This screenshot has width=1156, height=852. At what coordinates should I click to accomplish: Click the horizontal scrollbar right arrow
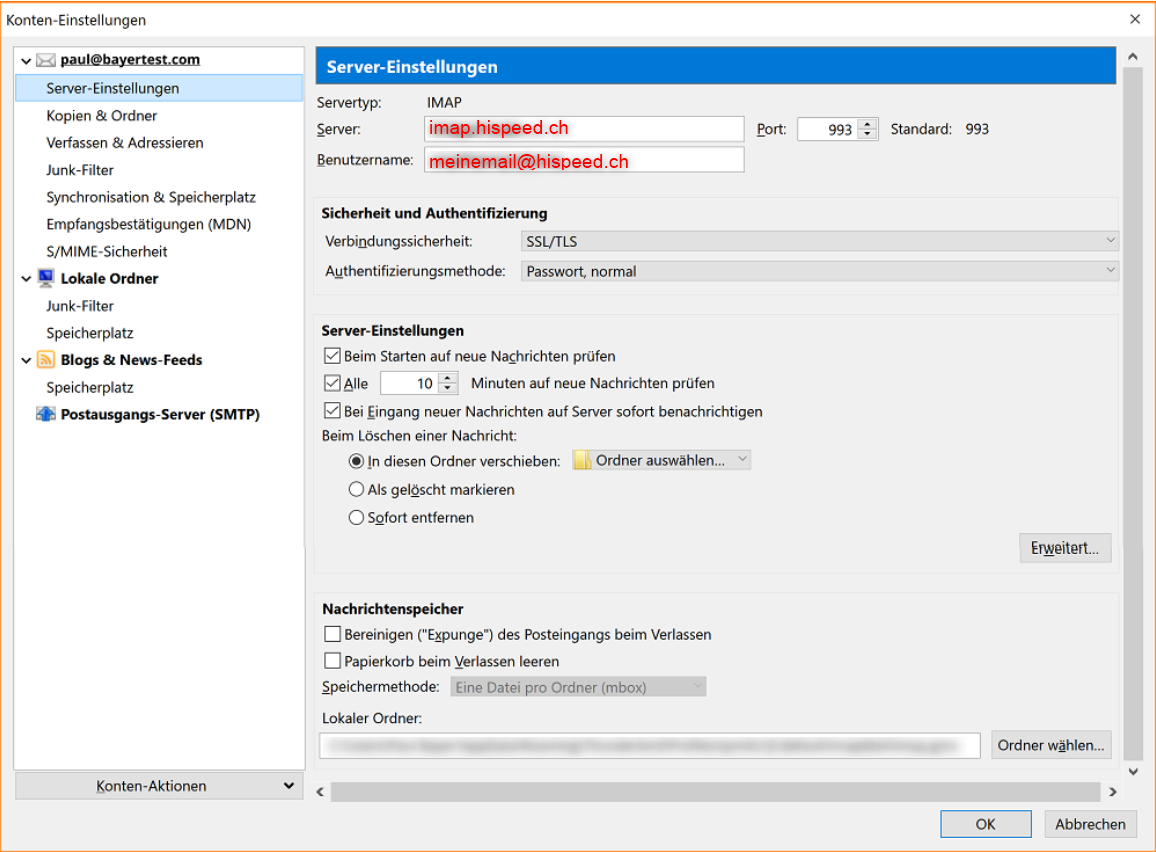point(1112,792)
